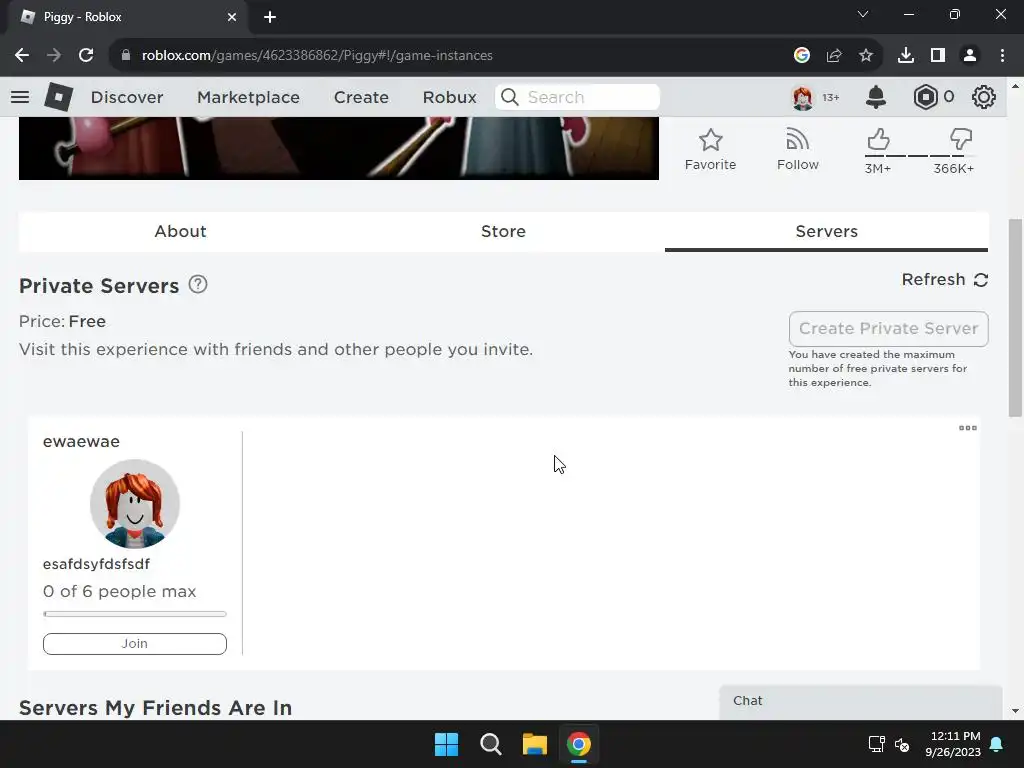Open the Roblox settings gear
Screen dimensions: 1024x768
[x=984, y=97]
